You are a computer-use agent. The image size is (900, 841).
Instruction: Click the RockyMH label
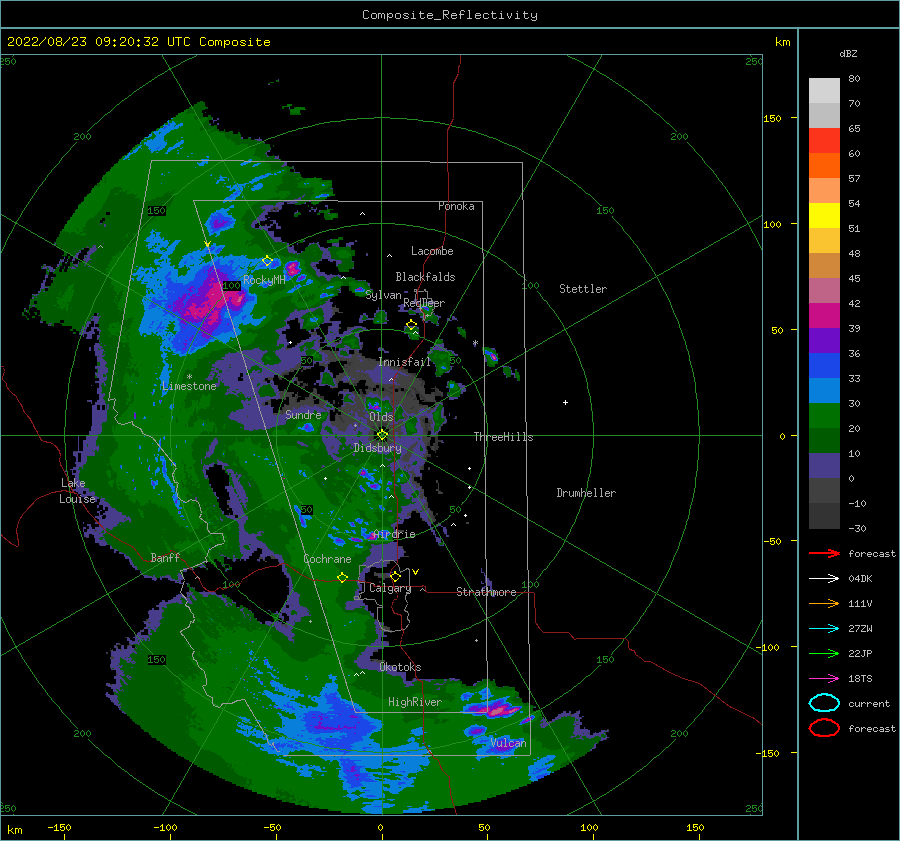point(264,280)
